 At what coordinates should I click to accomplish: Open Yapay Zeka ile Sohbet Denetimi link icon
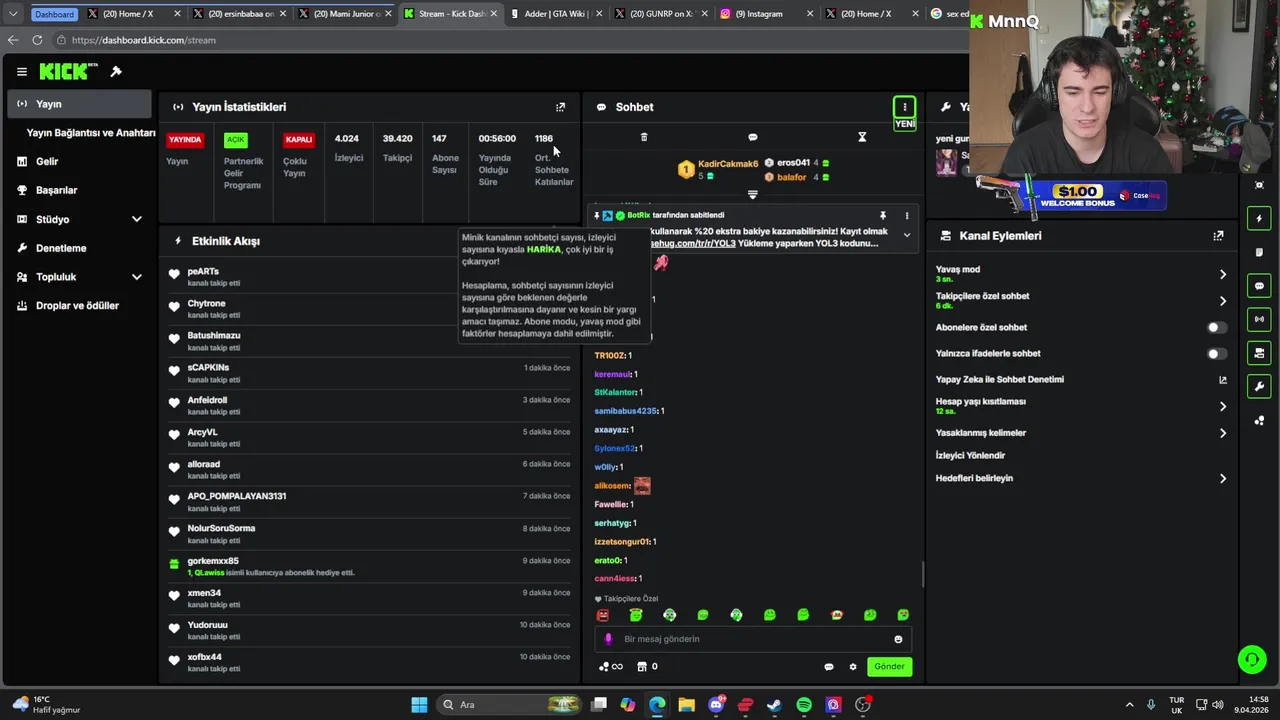tap(1222, 380)
